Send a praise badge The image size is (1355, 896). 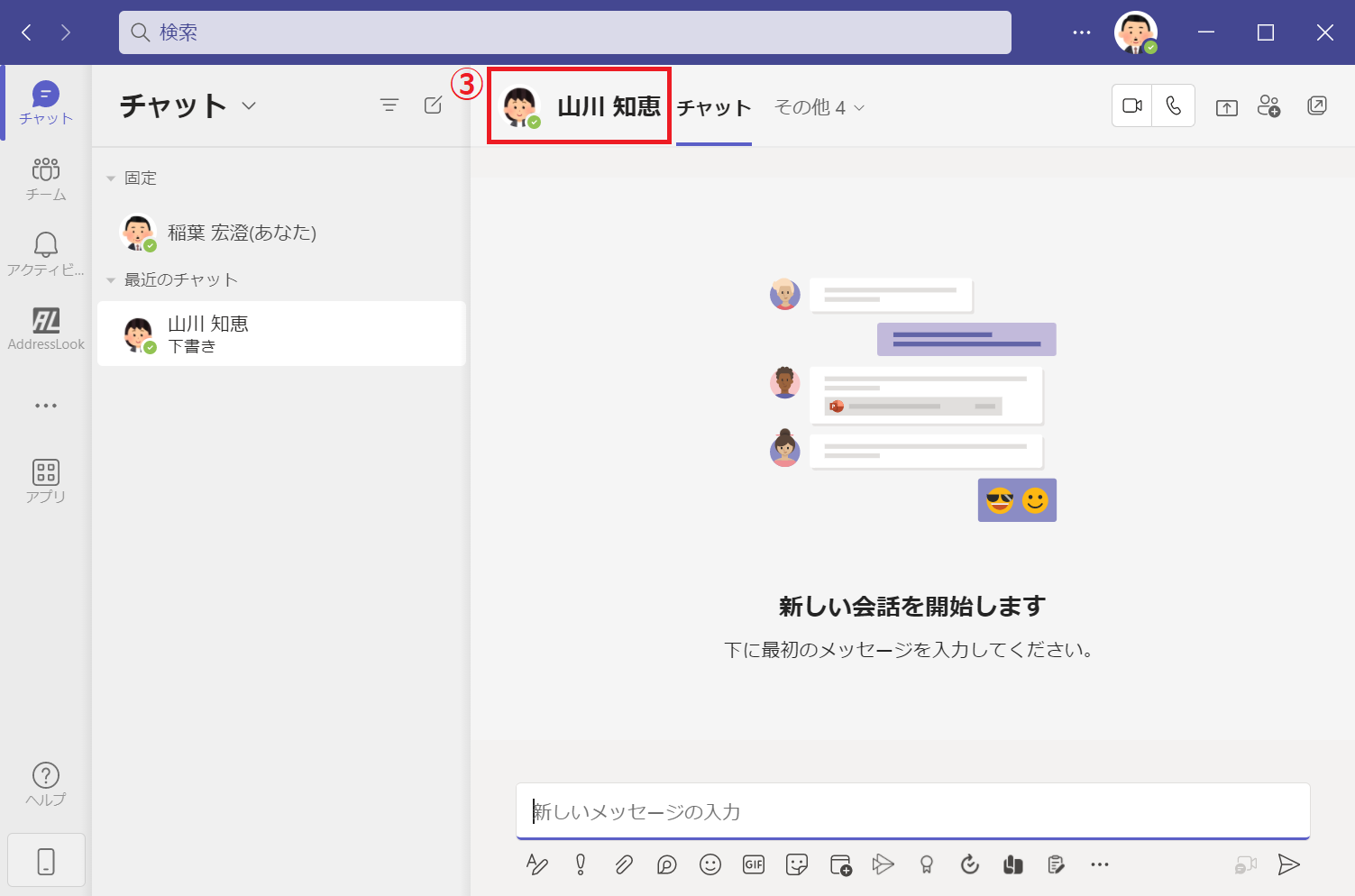click(x=926, y=864)
